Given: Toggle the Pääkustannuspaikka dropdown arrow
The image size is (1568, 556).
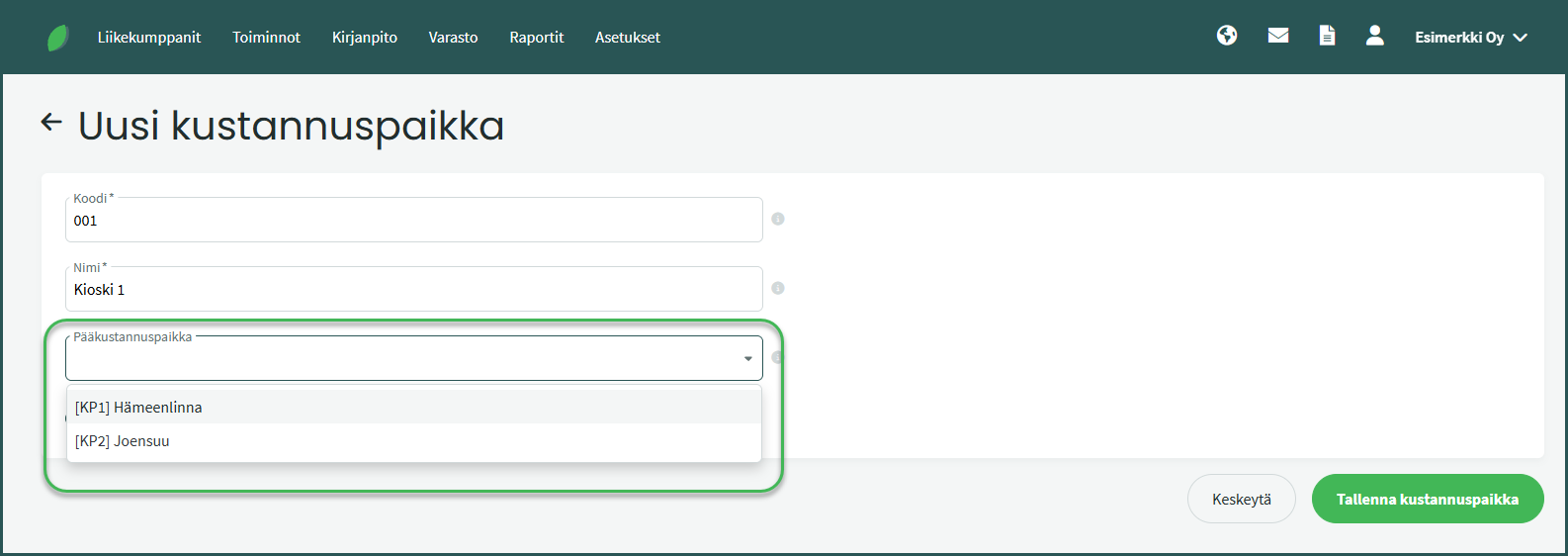Looking at the screenshot, I should point(747,358).
